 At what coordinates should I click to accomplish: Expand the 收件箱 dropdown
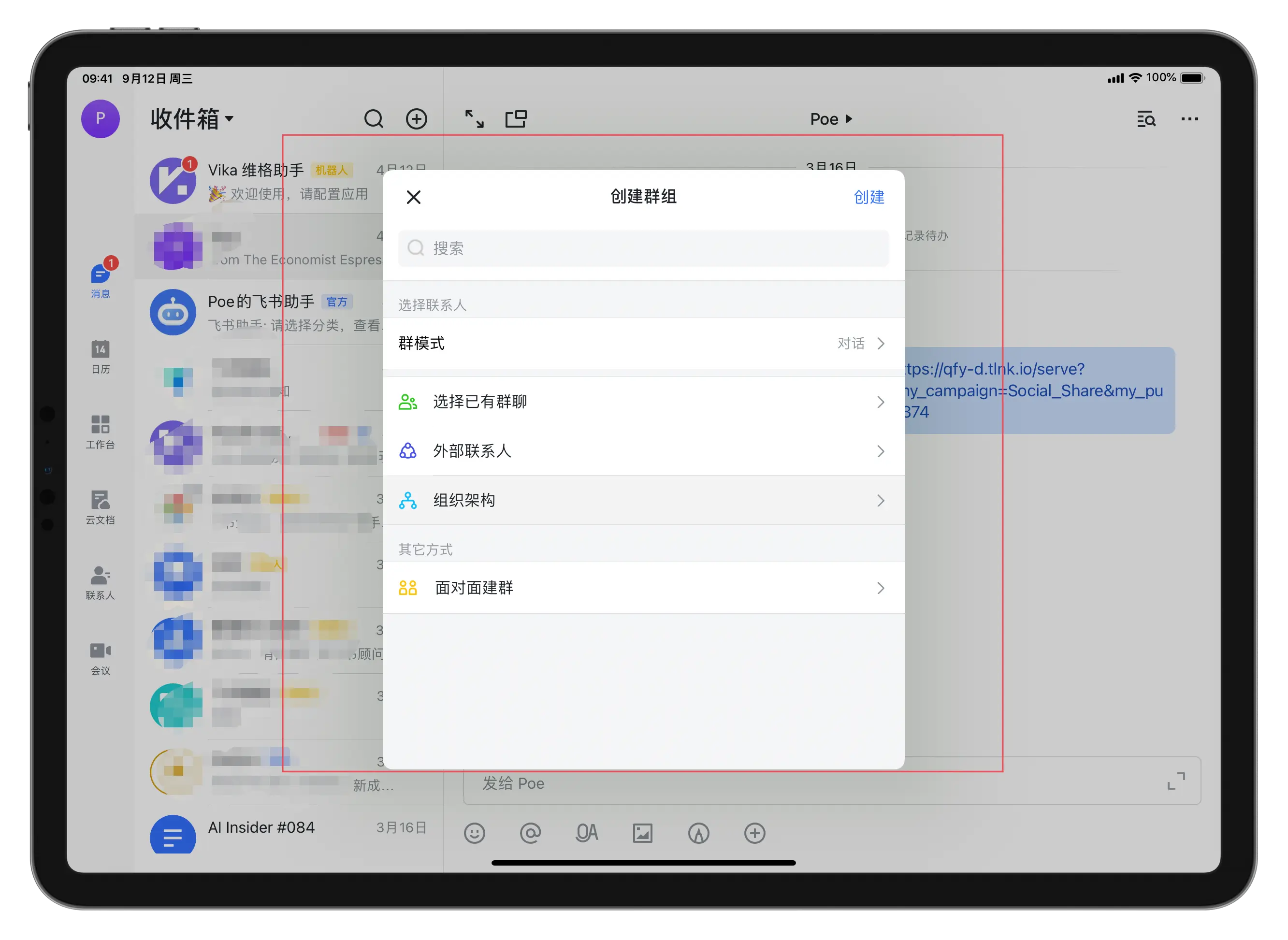(192, 118)
